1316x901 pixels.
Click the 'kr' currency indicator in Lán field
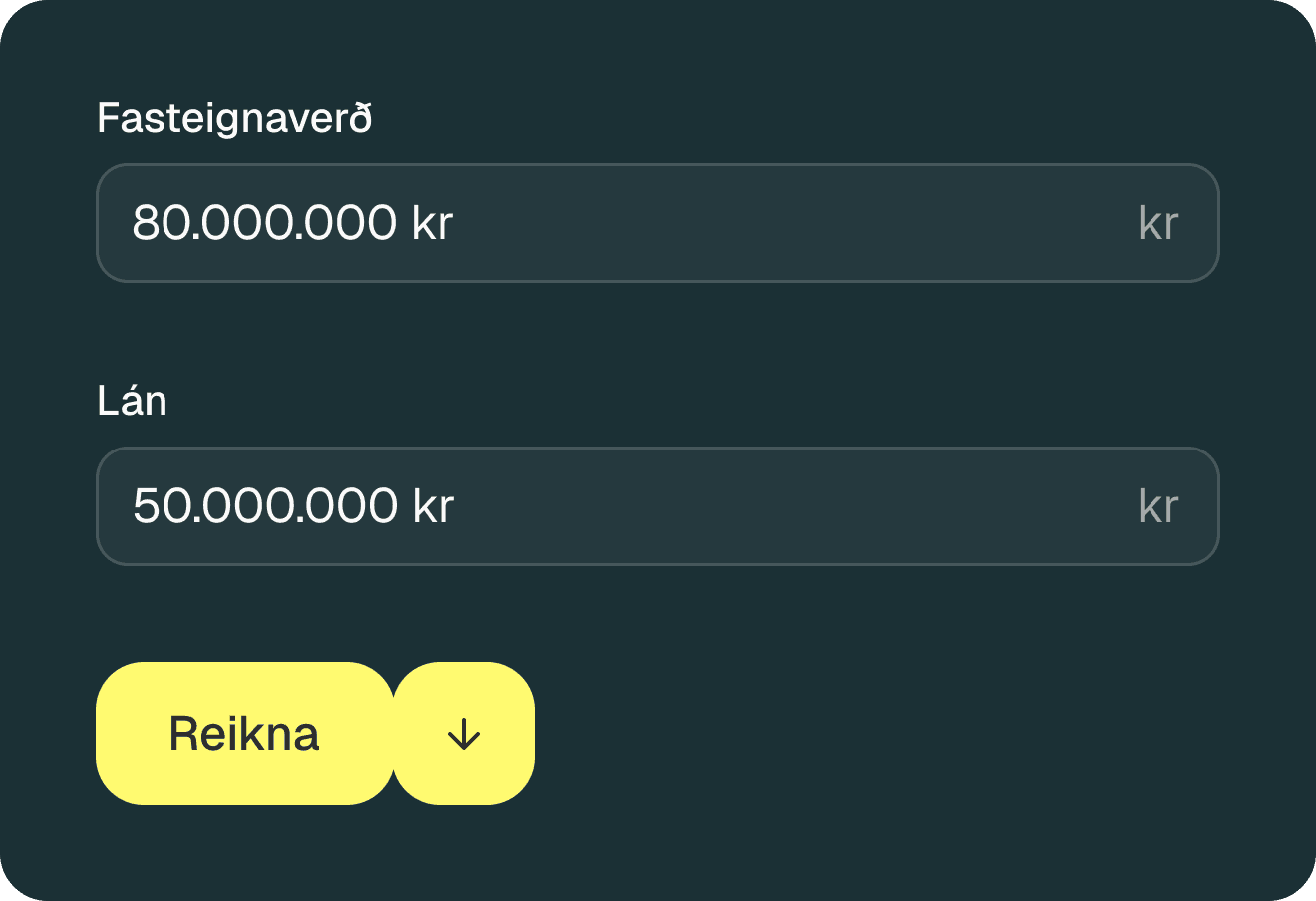(1159, 506)
